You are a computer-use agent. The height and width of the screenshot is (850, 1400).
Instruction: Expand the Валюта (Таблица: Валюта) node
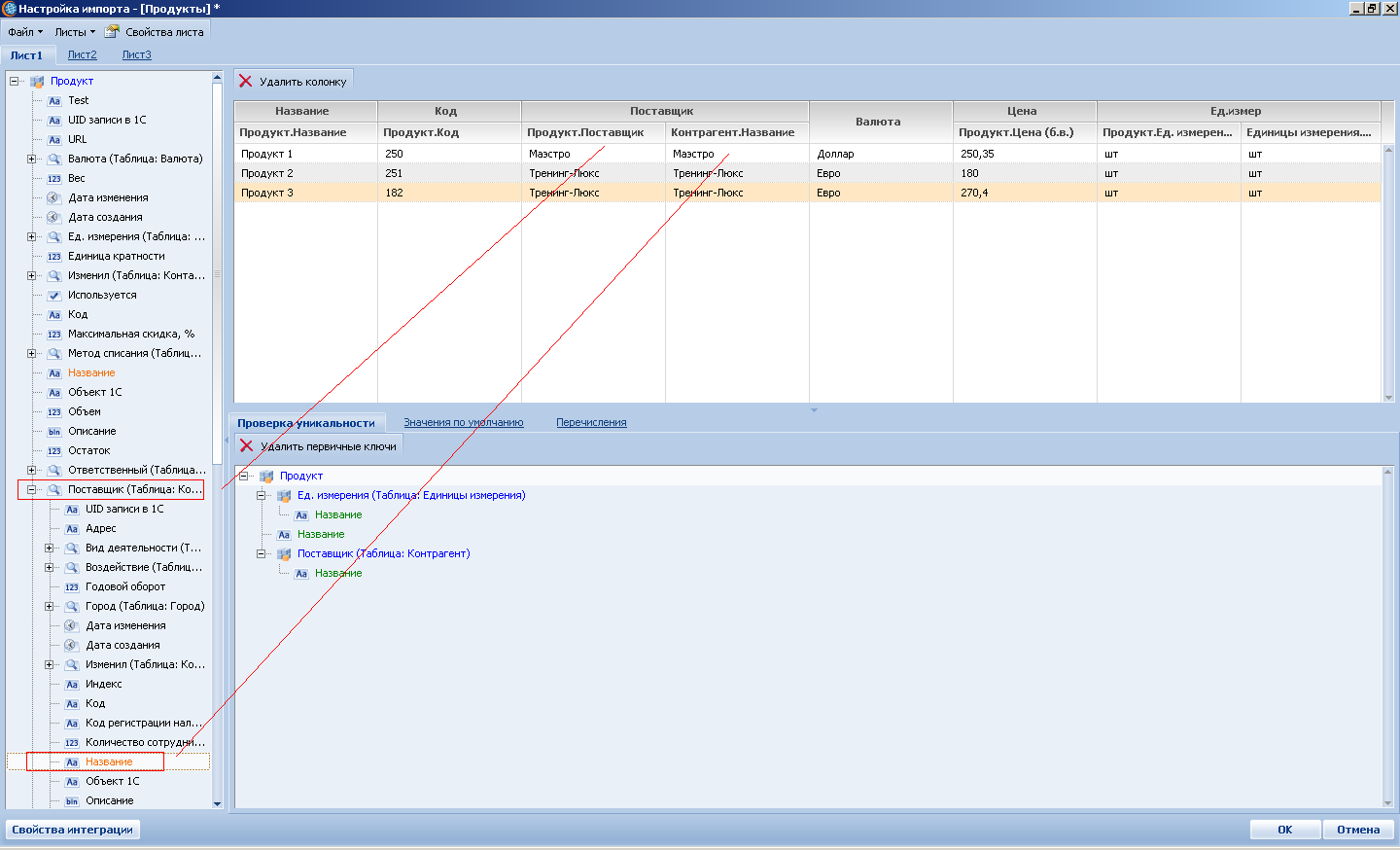click(x=31, y=159)
